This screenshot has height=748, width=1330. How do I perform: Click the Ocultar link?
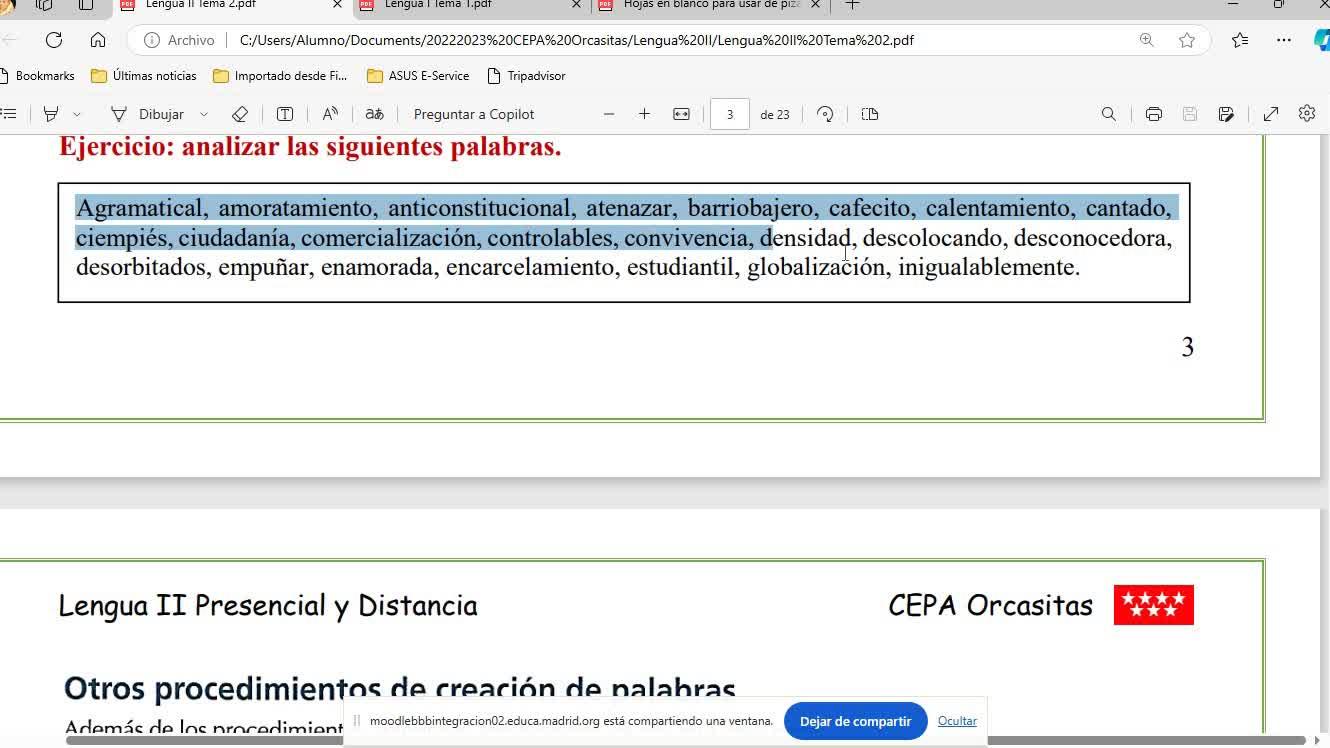957,721
